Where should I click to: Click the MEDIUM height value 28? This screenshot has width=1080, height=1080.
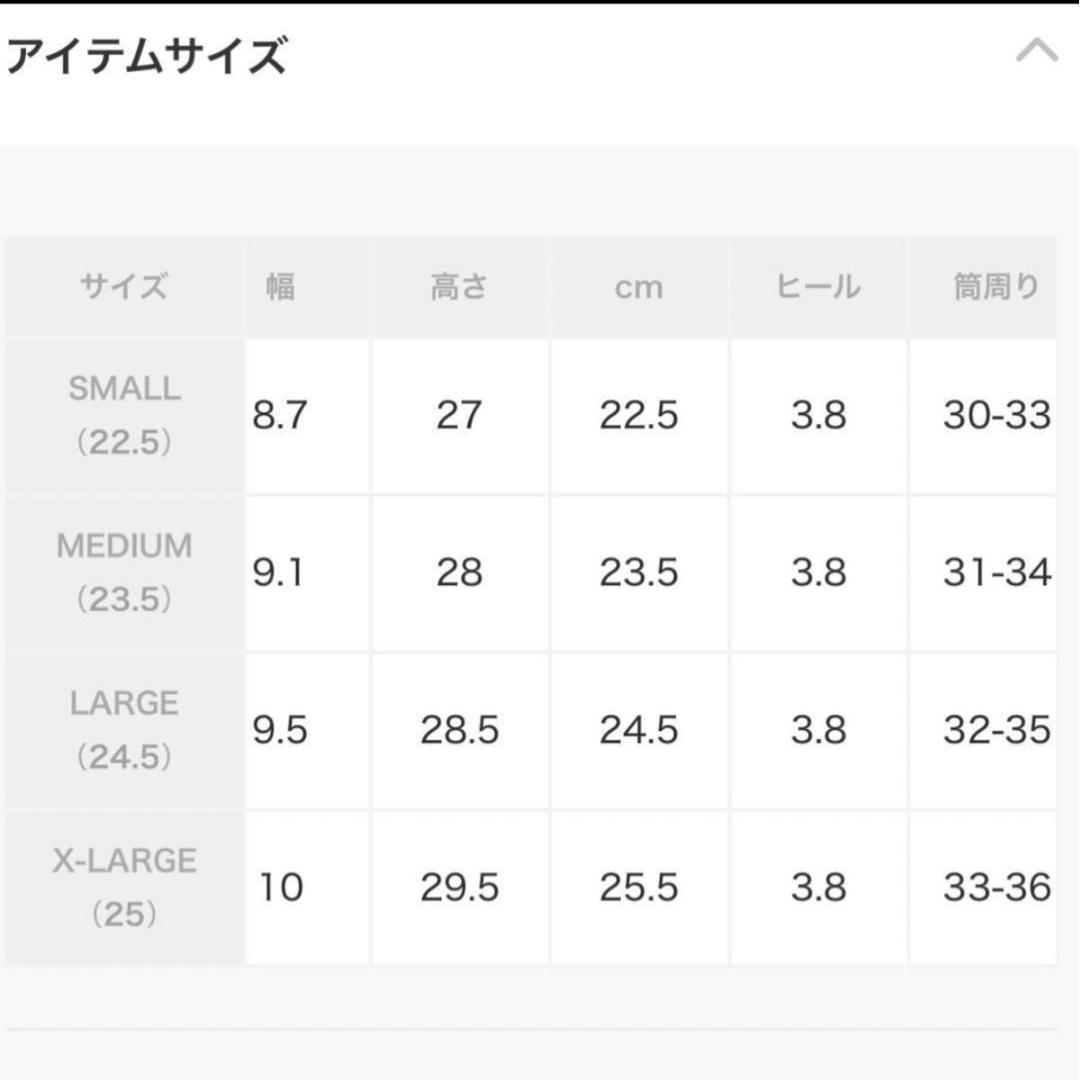coord(459,572)
